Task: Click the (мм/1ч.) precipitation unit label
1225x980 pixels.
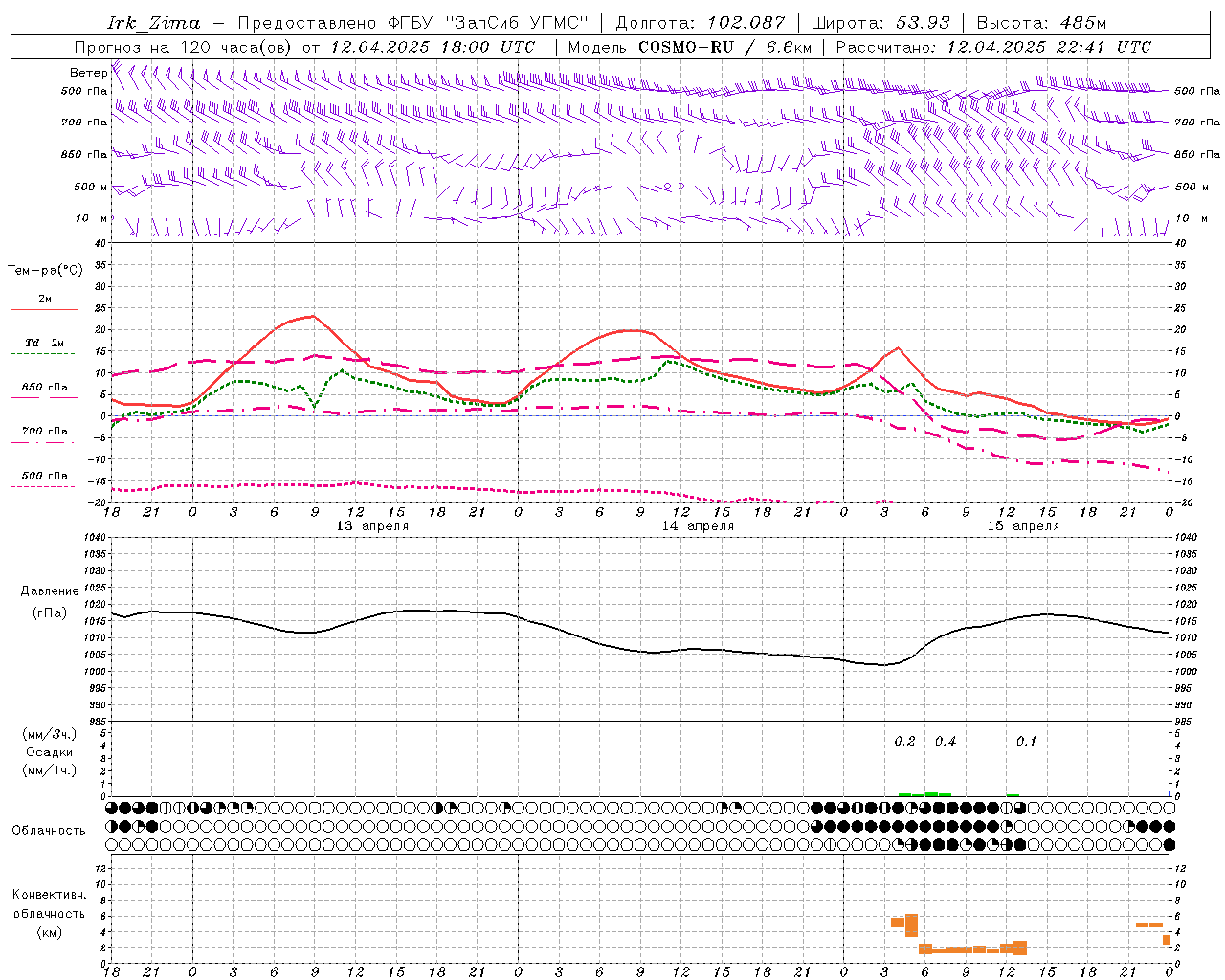Action: coord(50,770)
